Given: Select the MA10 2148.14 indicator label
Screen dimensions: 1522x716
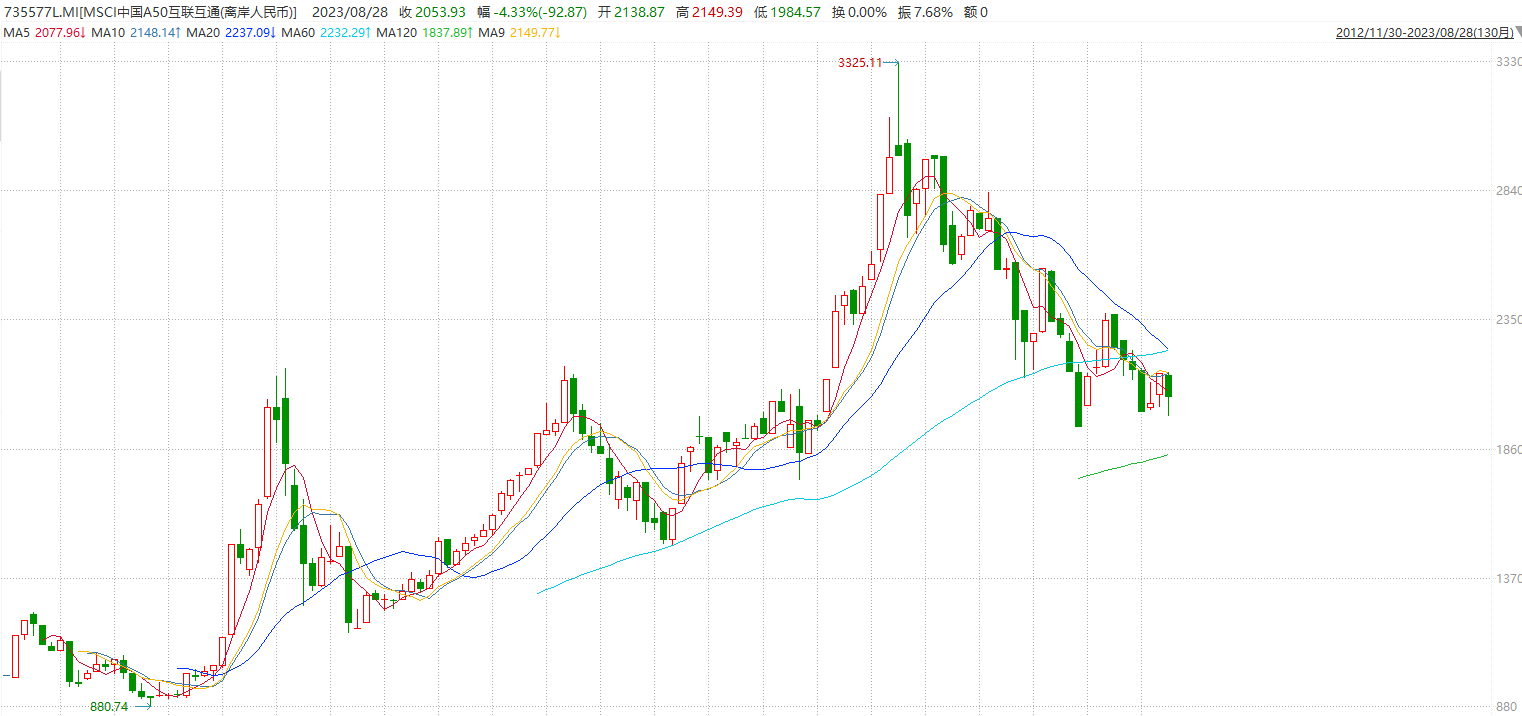Looking at the screenshot, I should (x=135, y=33).
